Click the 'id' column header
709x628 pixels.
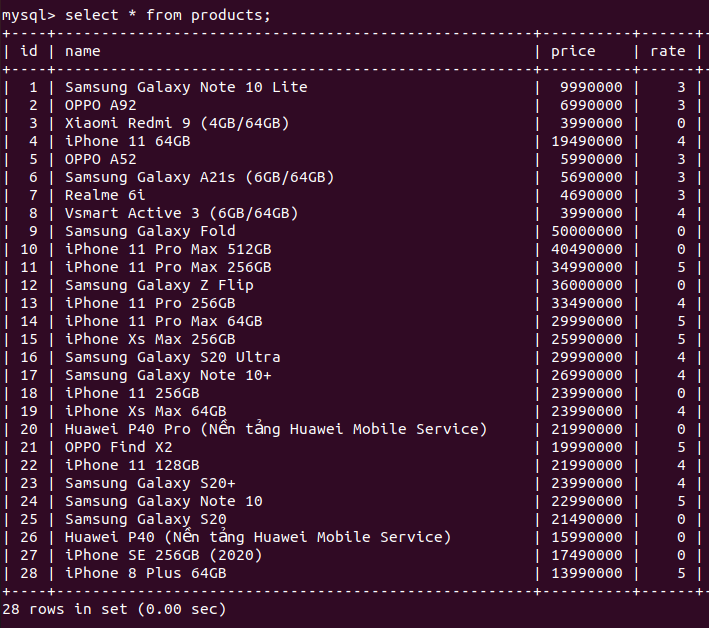(29, 51)
